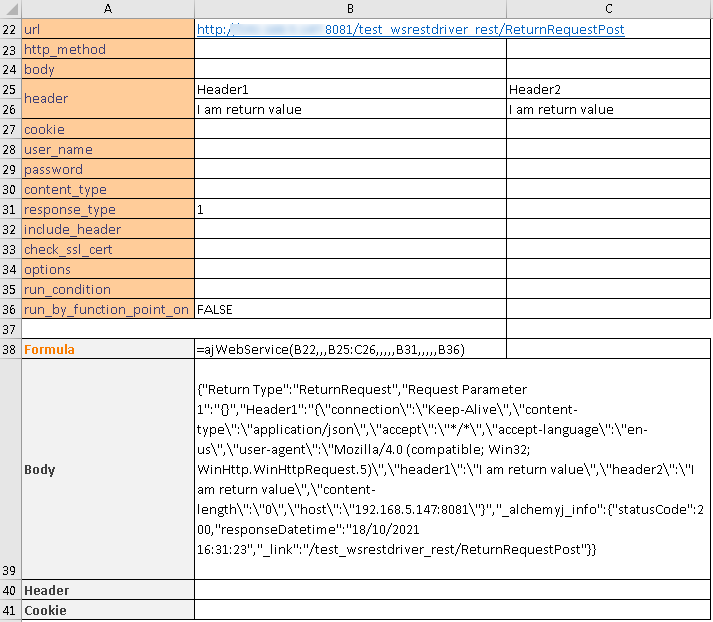
Task: Select the FALSE value cell
Action: (350, 310)
